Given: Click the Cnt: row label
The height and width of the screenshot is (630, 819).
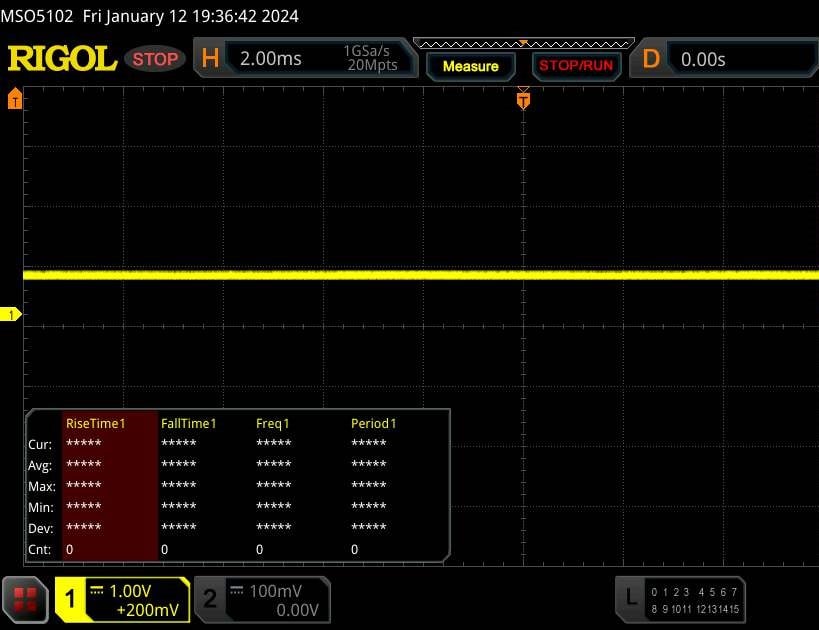Looking at the screenshot, I should (x=40, y=549).
